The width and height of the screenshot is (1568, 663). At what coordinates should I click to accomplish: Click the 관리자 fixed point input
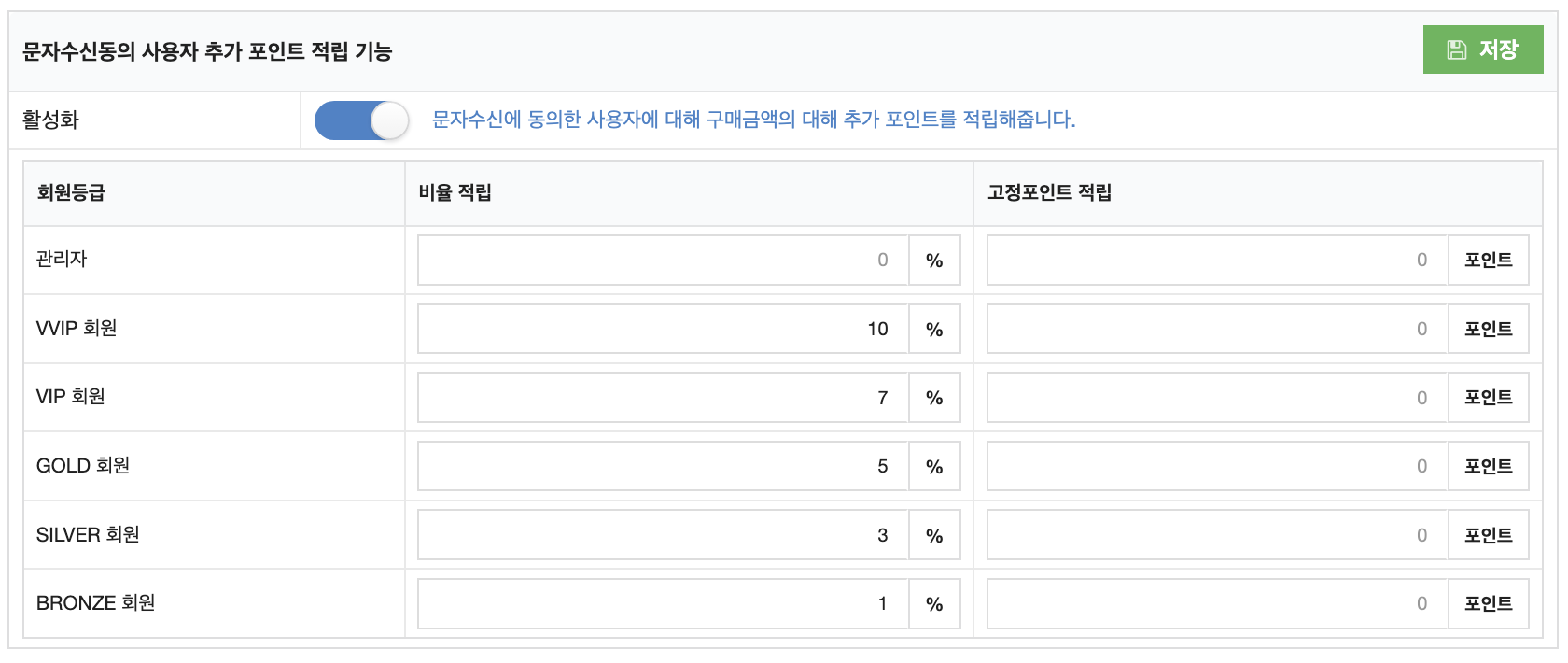pos(1217,260)
